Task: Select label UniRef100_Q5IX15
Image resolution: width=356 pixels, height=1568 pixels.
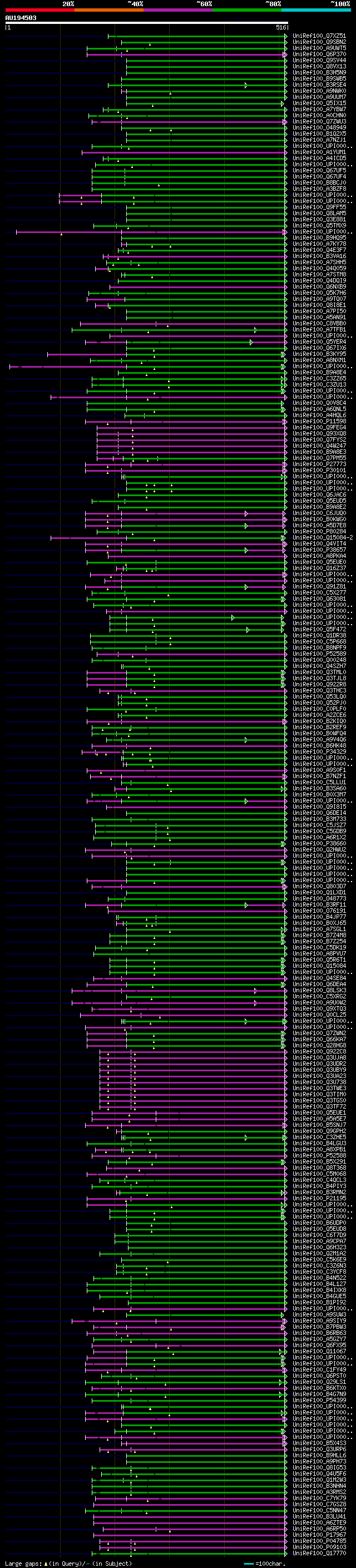Action: [x=319, y=103]
